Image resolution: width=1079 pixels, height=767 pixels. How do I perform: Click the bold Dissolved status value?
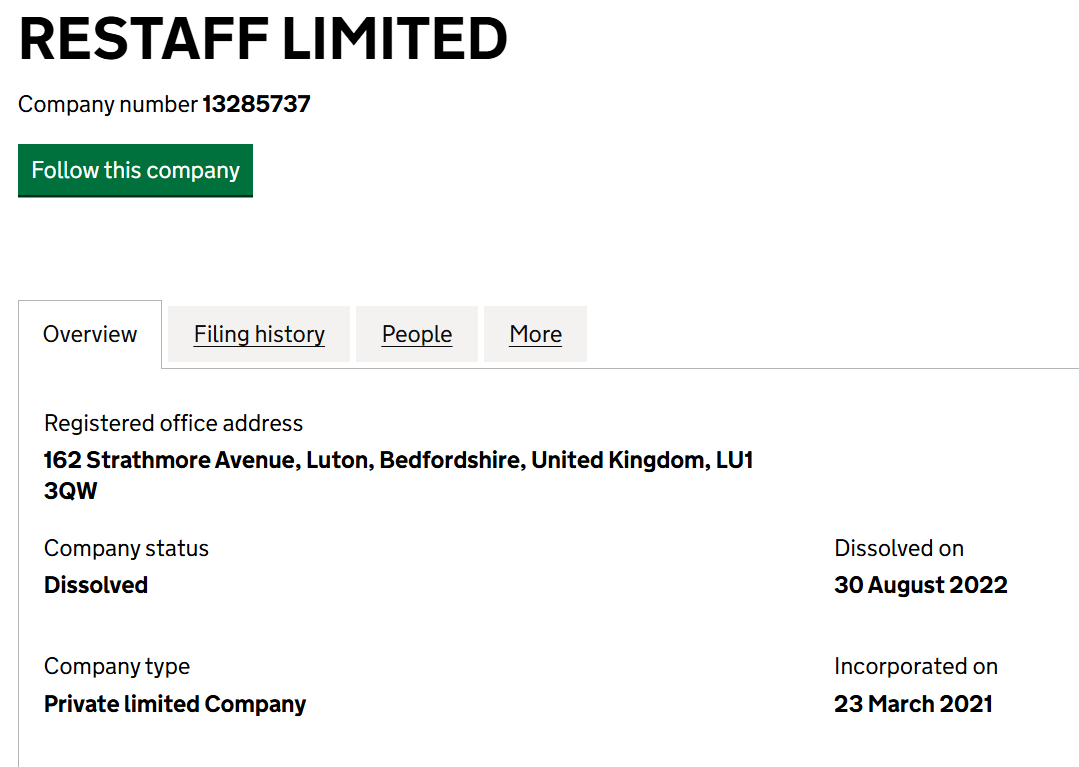96,585
